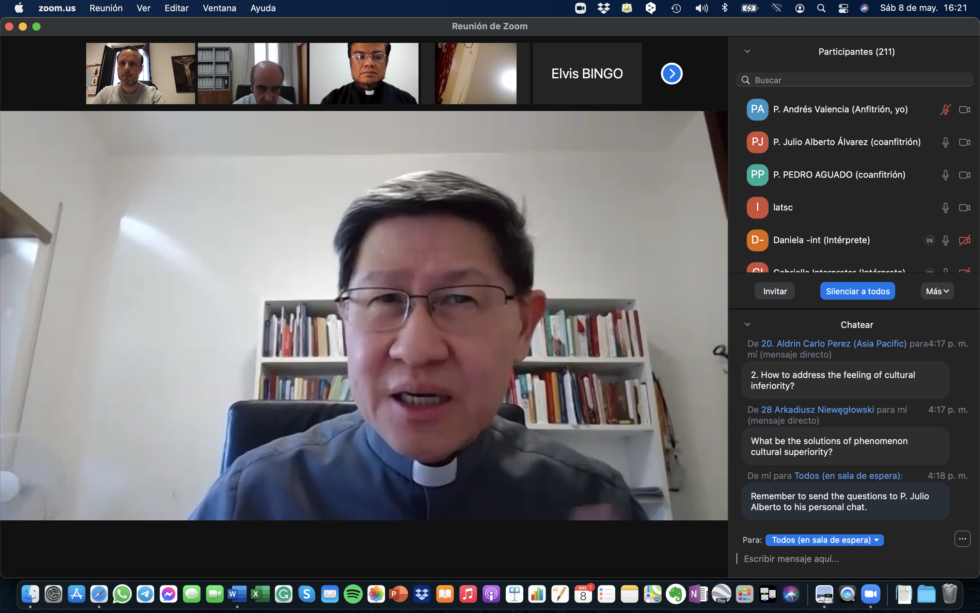980x613 pixels.
Task: Open the chat recipient 'Todos' dropdown
Action: click(x=825, y=540)
